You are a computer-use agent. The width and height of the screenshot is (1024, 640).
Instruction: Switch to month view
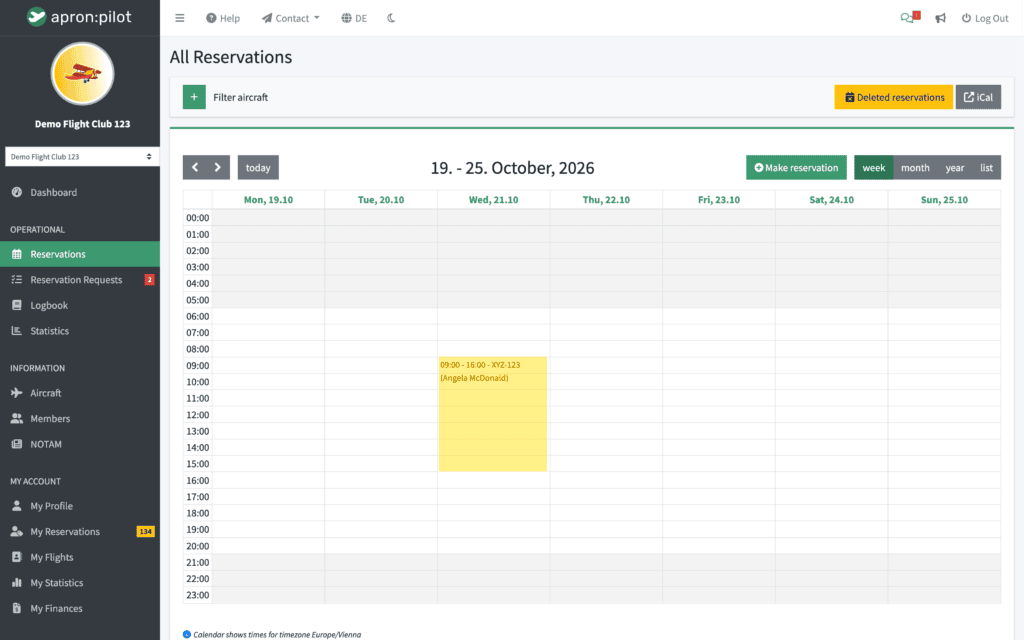pyautogui.click(x=915, y=167)
